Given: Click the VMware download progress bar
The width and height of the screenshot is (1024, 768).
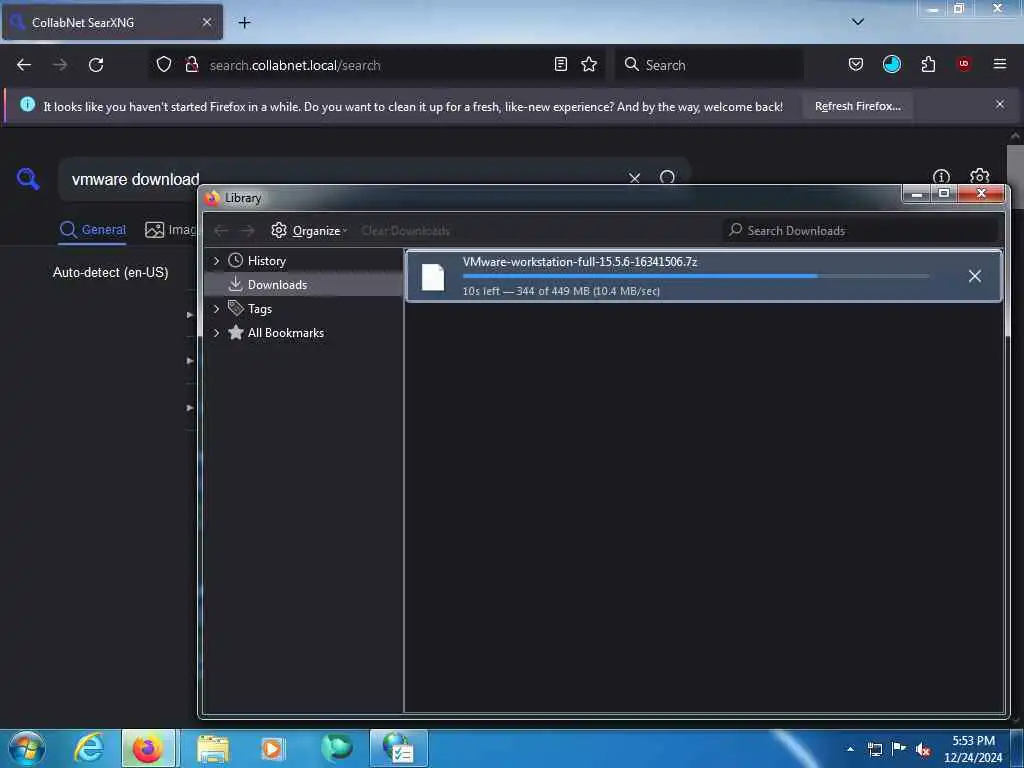Looking at the screenshot, I should (696, 276).
